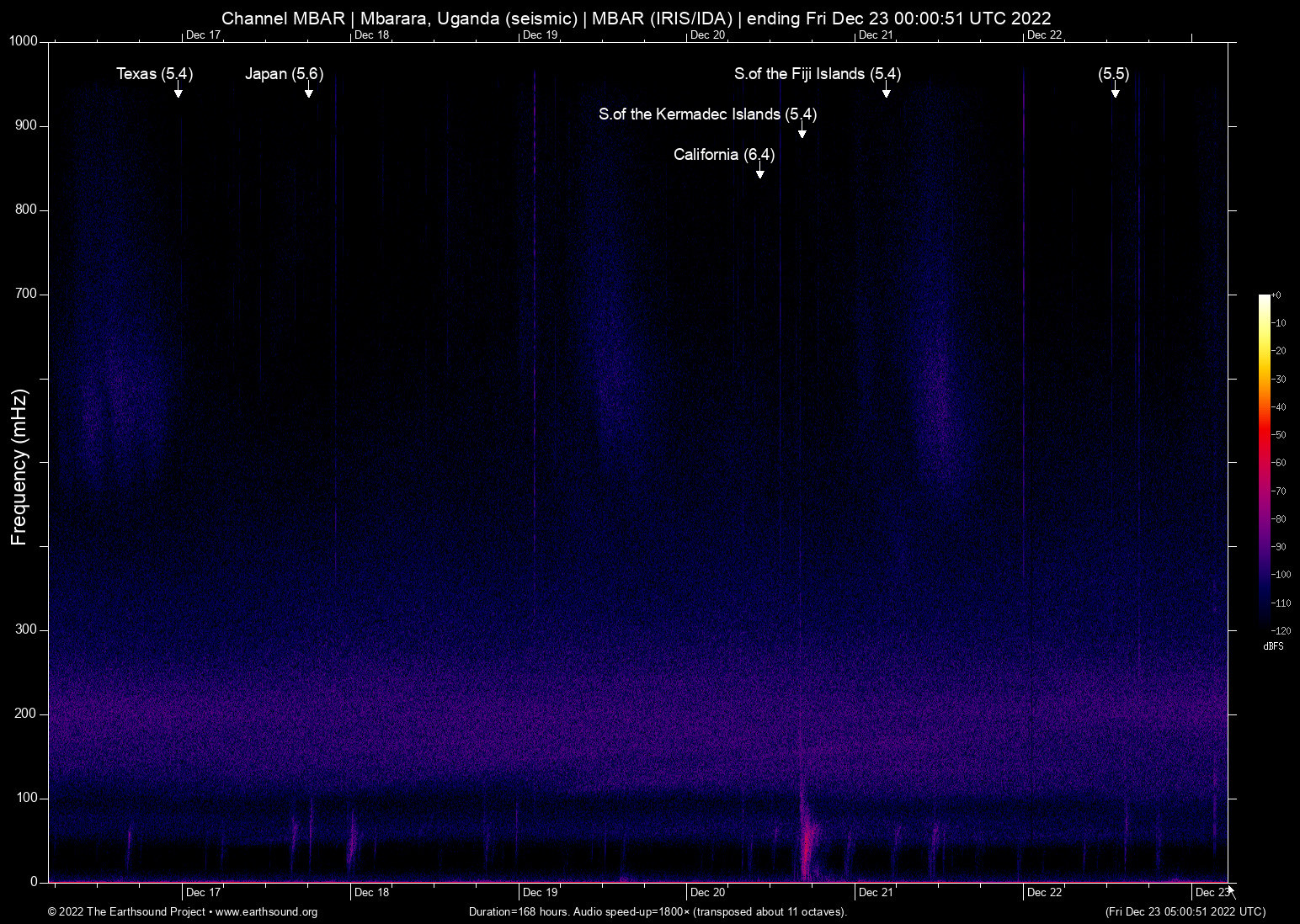The width and height of the screenshot is (1300, 924).
Task: Click the 100 mHz axis tick label
Action: (x=27, y=797)
